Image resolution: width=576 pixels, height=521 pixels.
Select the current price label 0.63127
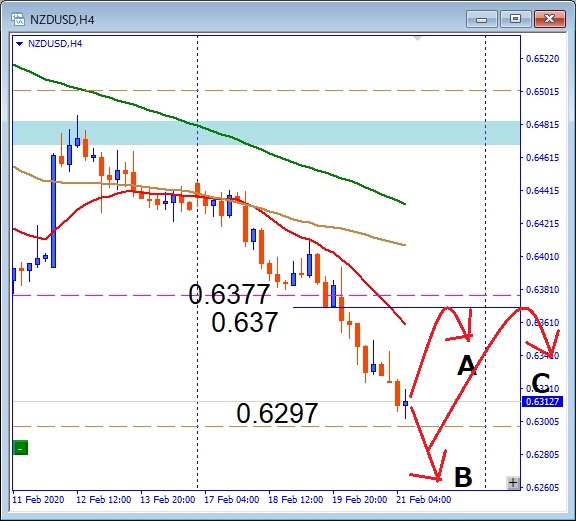(x=542, y=401)
